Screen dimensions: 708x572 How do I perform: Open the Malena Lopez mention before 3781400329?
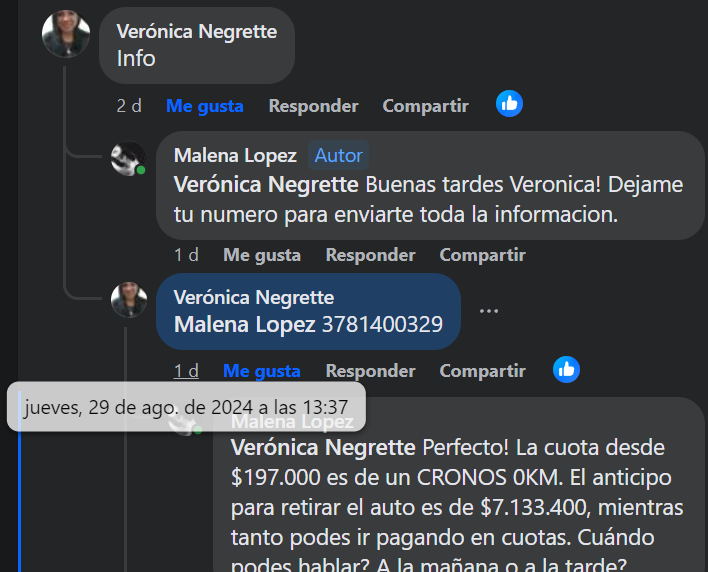(x=244, y=325)
